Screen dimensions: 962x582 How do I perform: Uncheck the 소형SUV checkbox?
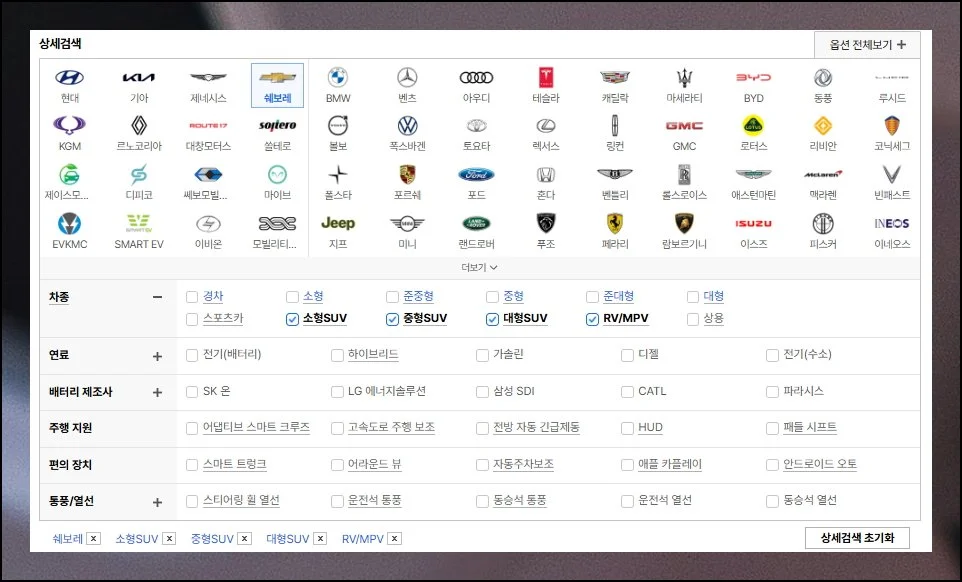click(x=292, y=319)
